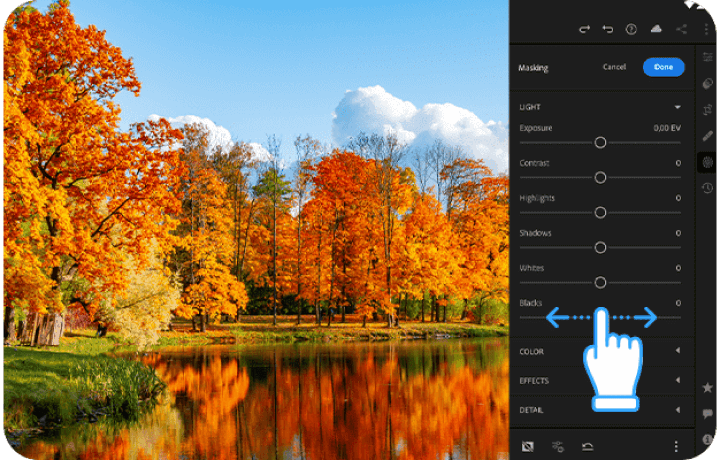Click the star rating icon
720x460 pixels.
coord(707,387)
